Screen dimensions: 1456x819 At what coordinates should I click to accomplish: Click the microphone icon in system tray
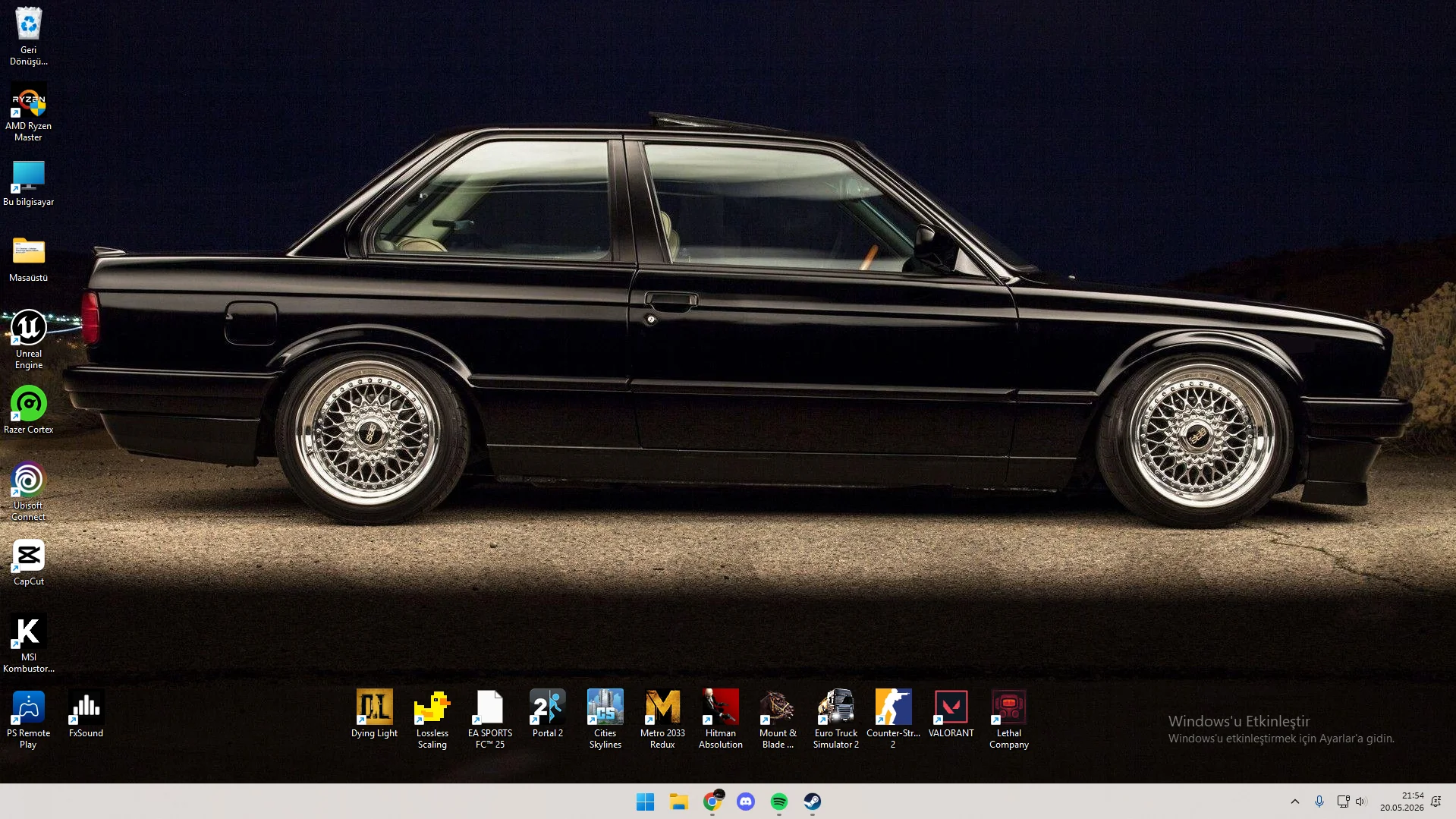(x=1319, y=802)
